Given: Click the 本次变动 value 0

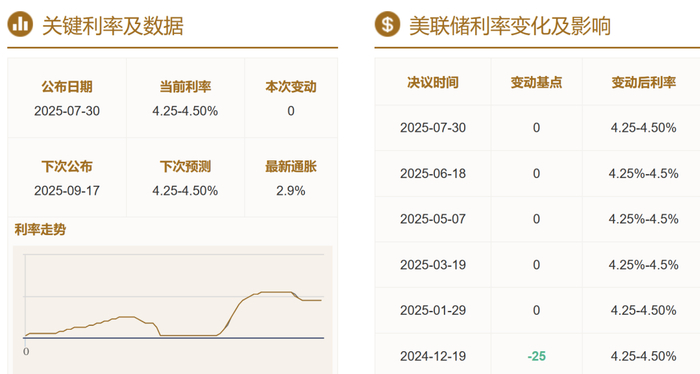Looking at the screenshot, I should pyautogui.click(x=291, y=111).
